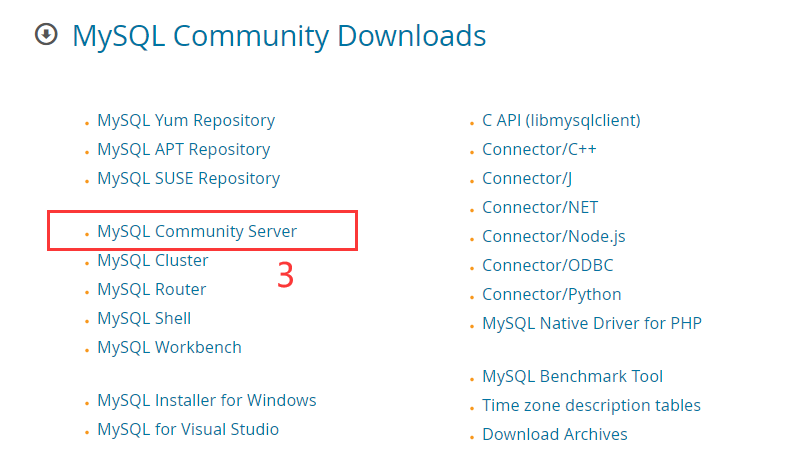Go to MySQL Router downloads

pos(152,290)
